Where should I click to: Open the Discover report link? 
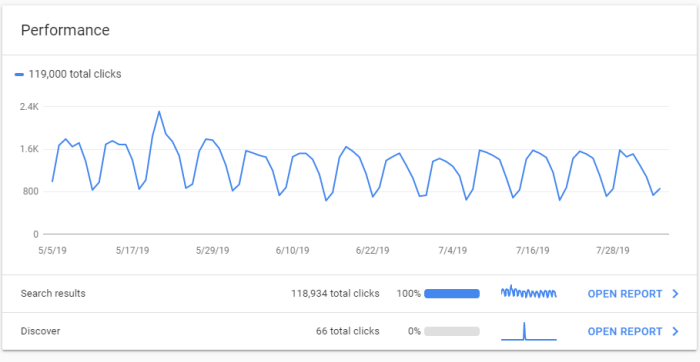tap(625, 331)
